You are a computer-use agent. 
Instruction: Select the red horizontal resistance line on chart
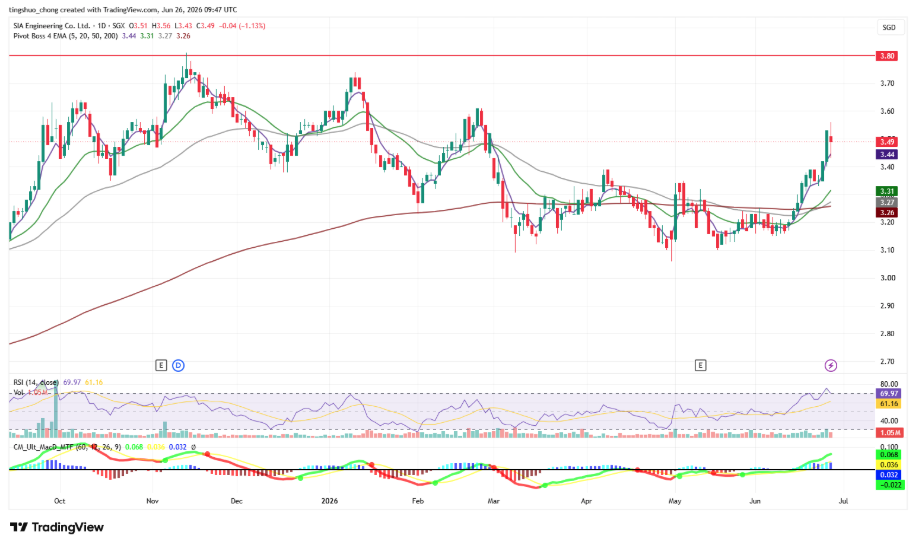point(442,56)
